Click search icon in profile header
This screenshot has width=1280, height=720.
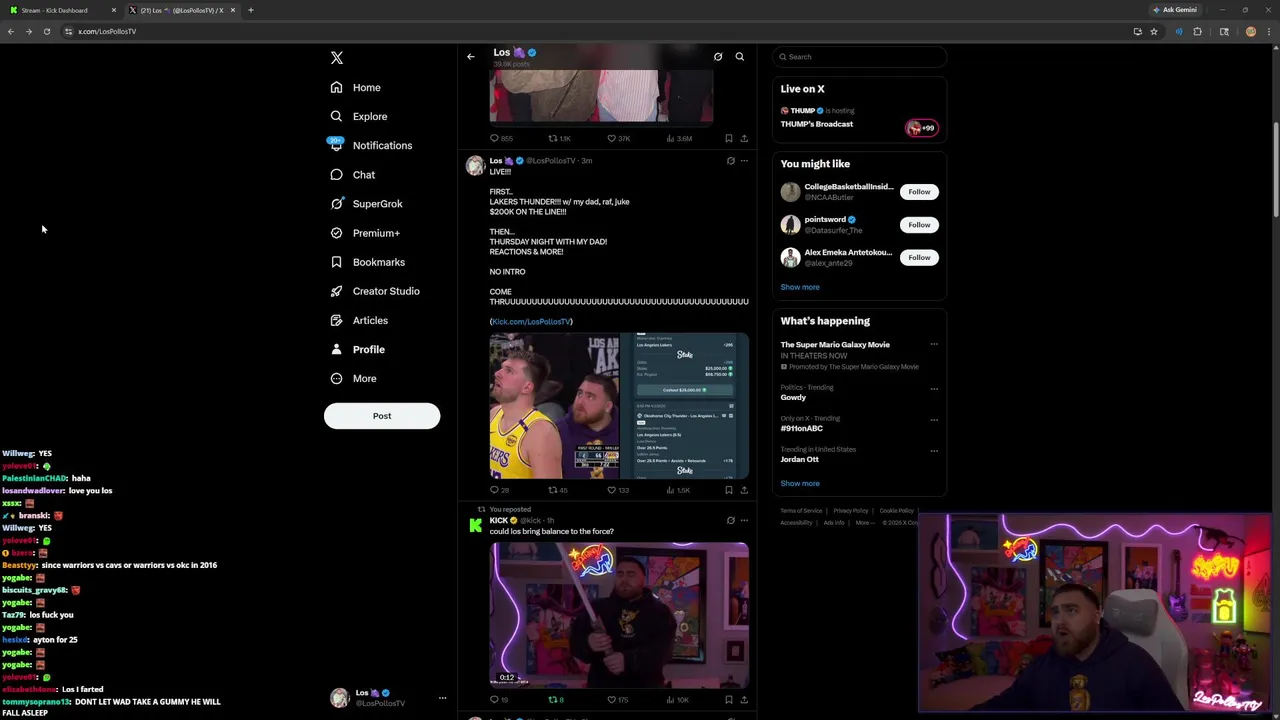point(740,57)
